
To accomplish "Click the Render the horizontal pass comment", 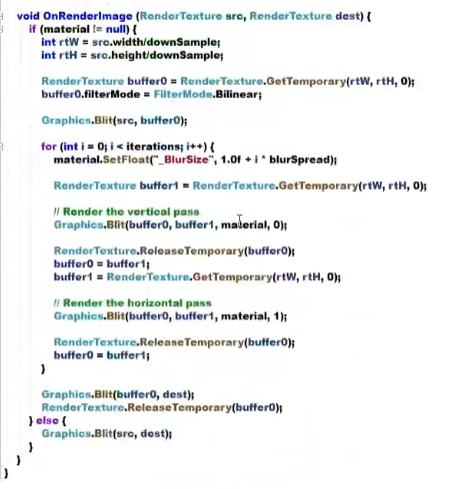I will pyautogui.click(x=133, y=303).
